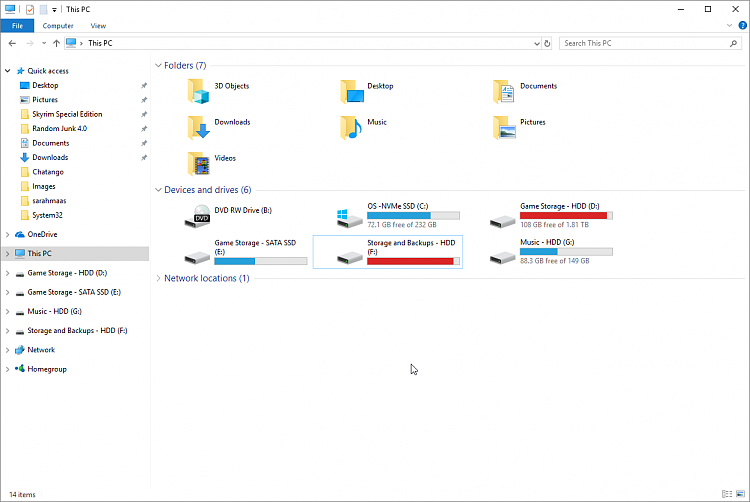Expand the OneDrive tree node
This screenshot has height=502, width=750.
coord(8,234)
